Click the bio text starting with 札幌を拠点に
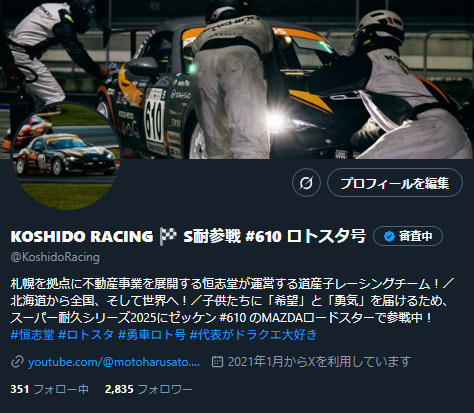The width and height of the screenshot is (474, 413). 232,301
